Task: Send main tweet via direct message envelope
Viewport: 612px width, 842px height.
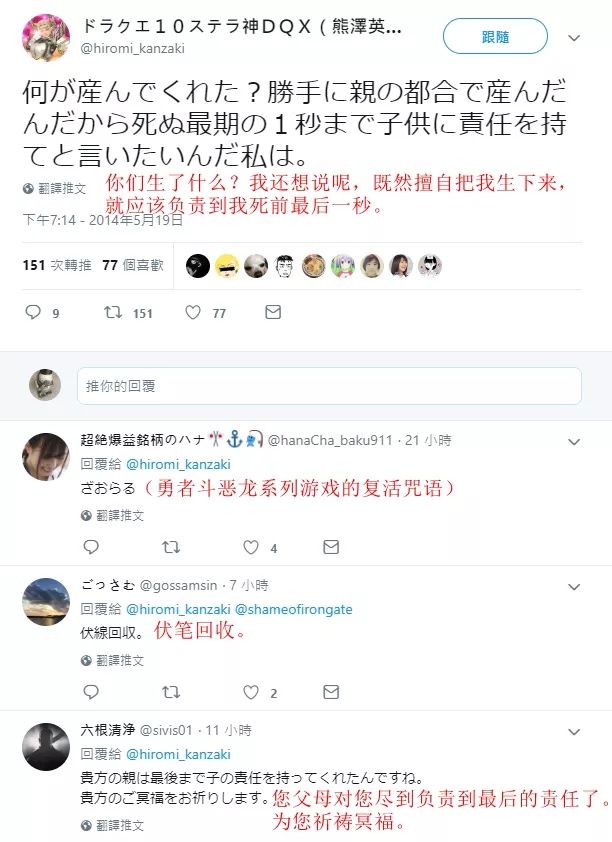Action: (273, 312)
